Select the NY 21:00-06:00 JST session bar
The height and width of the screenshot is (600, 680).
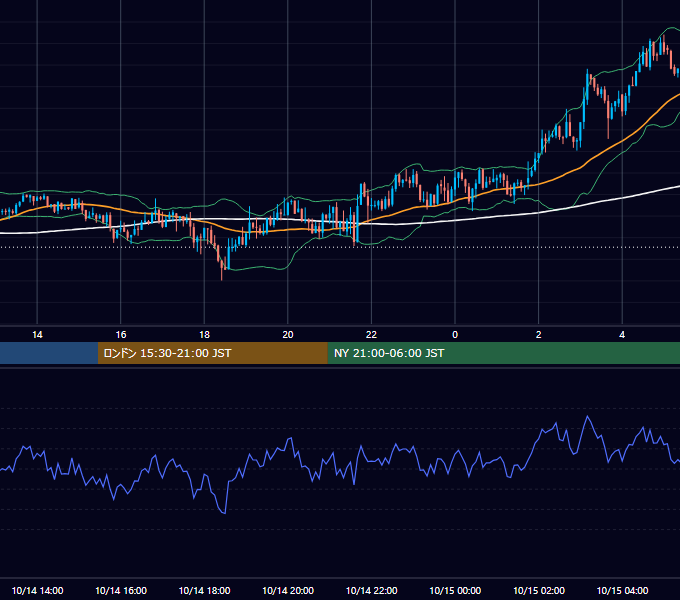pos(503,353)
